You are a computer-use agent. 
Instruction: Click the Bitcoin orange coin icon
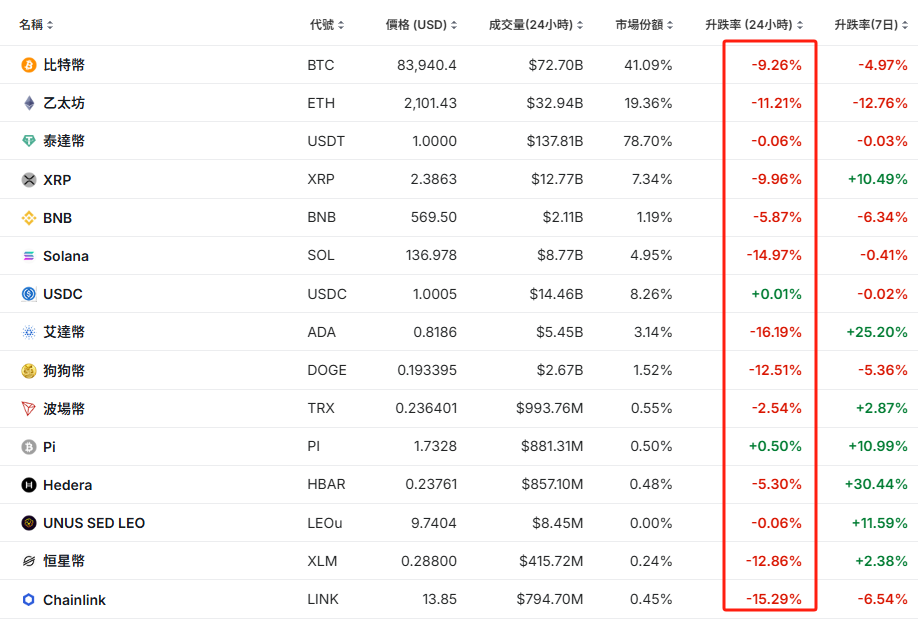[29, 65]
